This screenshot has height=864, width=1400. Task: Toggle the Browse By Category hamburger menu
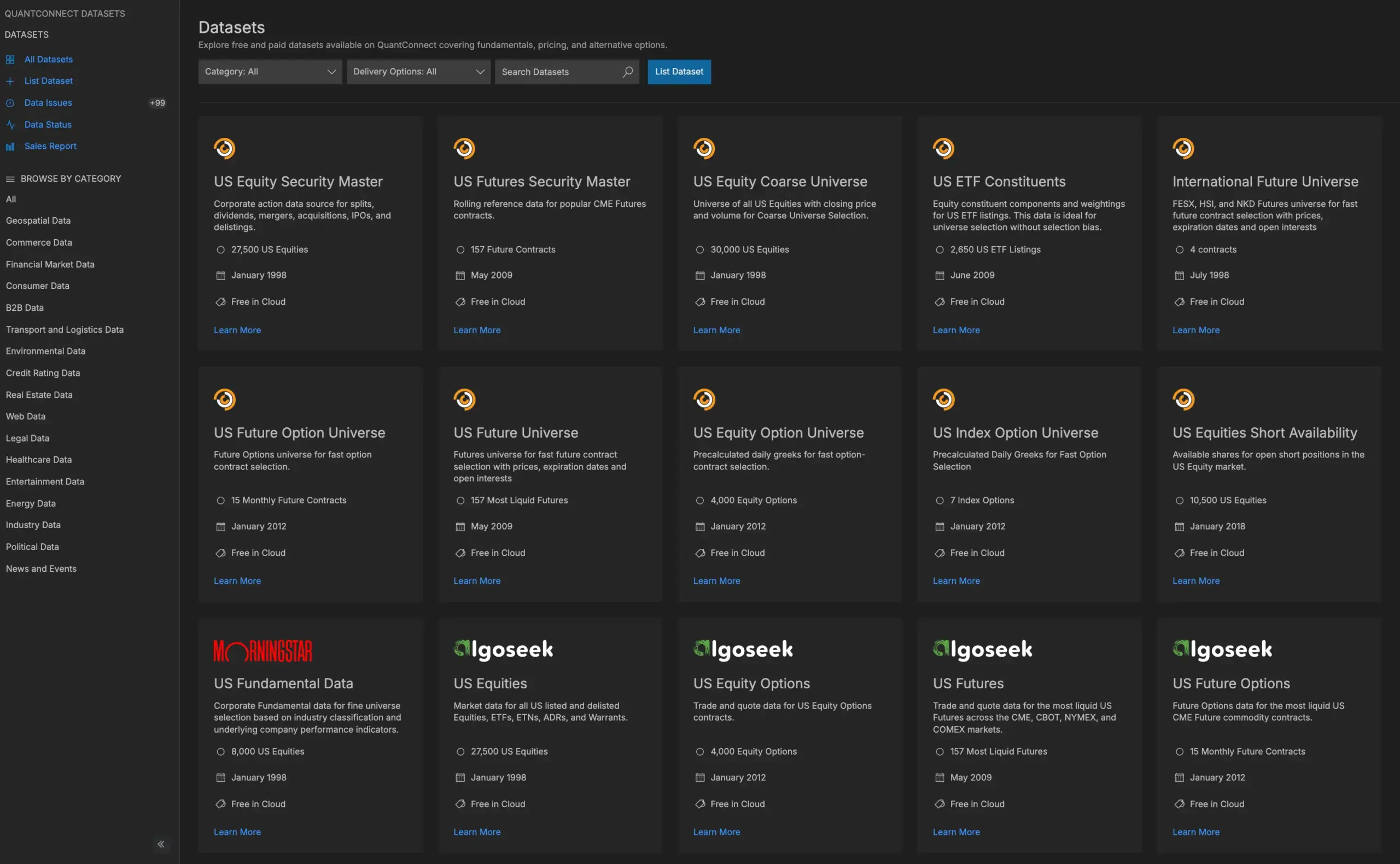coord(10,179)
